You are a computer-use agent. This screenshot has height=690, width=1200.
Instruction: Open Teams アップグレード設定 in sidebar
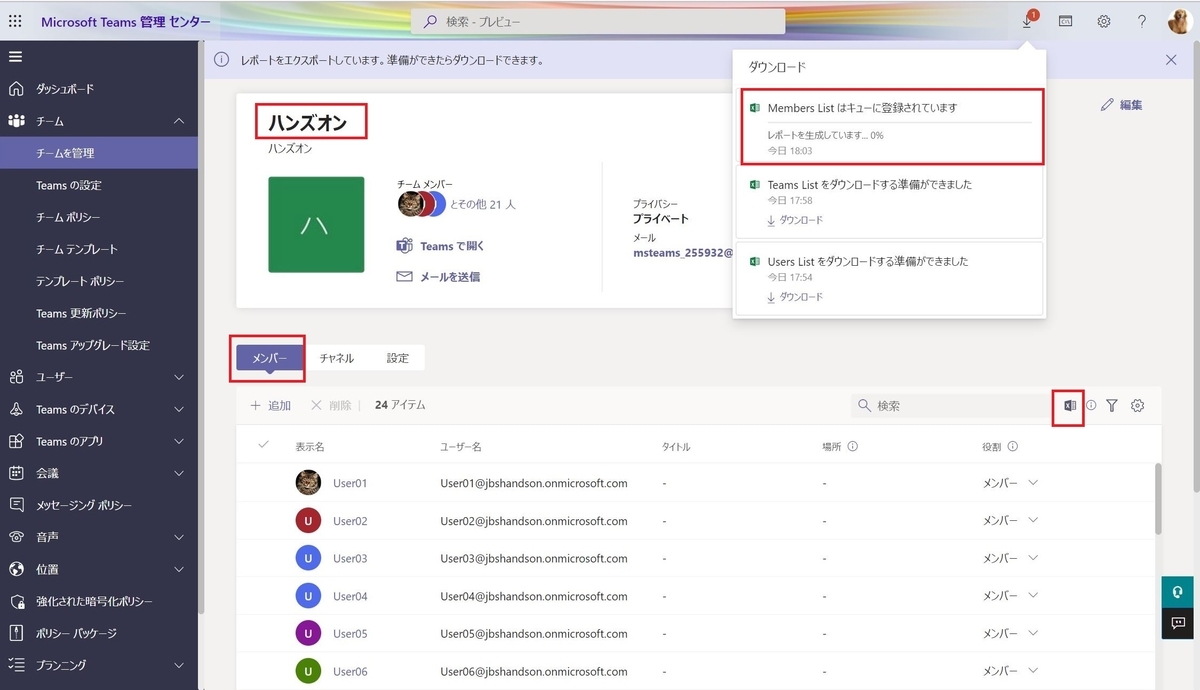tap(99, 345)
